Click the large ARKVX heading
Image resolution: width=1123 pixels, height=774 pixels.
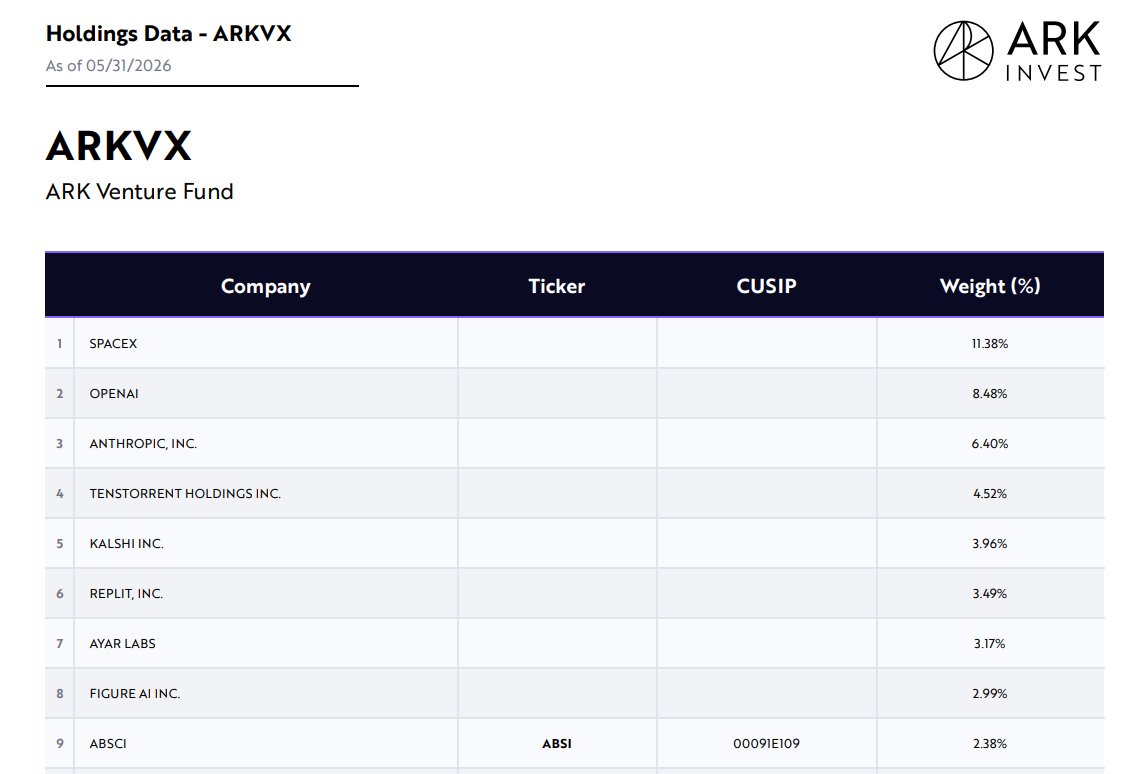119,146
